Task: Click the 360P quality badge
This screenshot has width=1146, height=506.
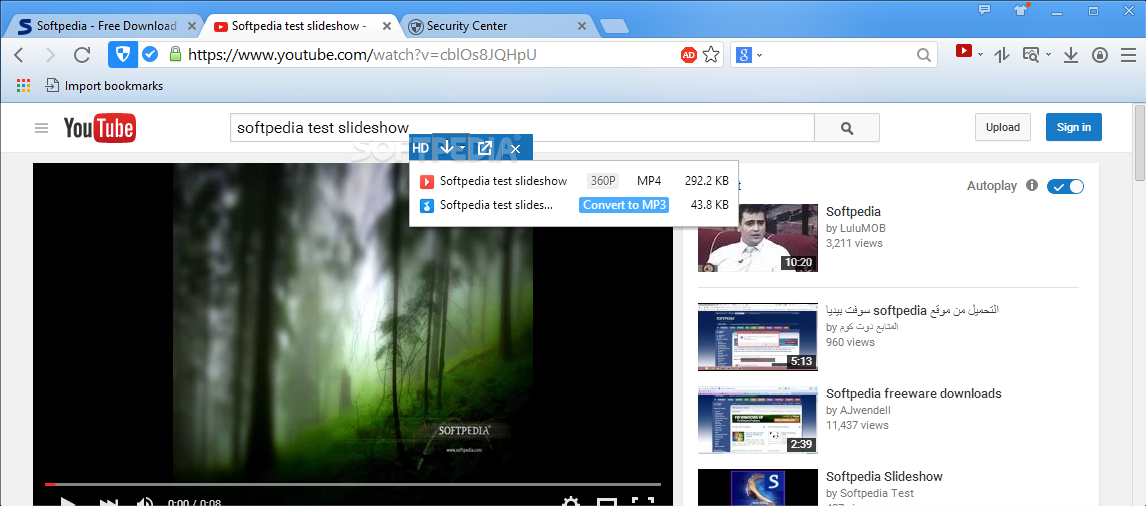Action: [603, 181]
